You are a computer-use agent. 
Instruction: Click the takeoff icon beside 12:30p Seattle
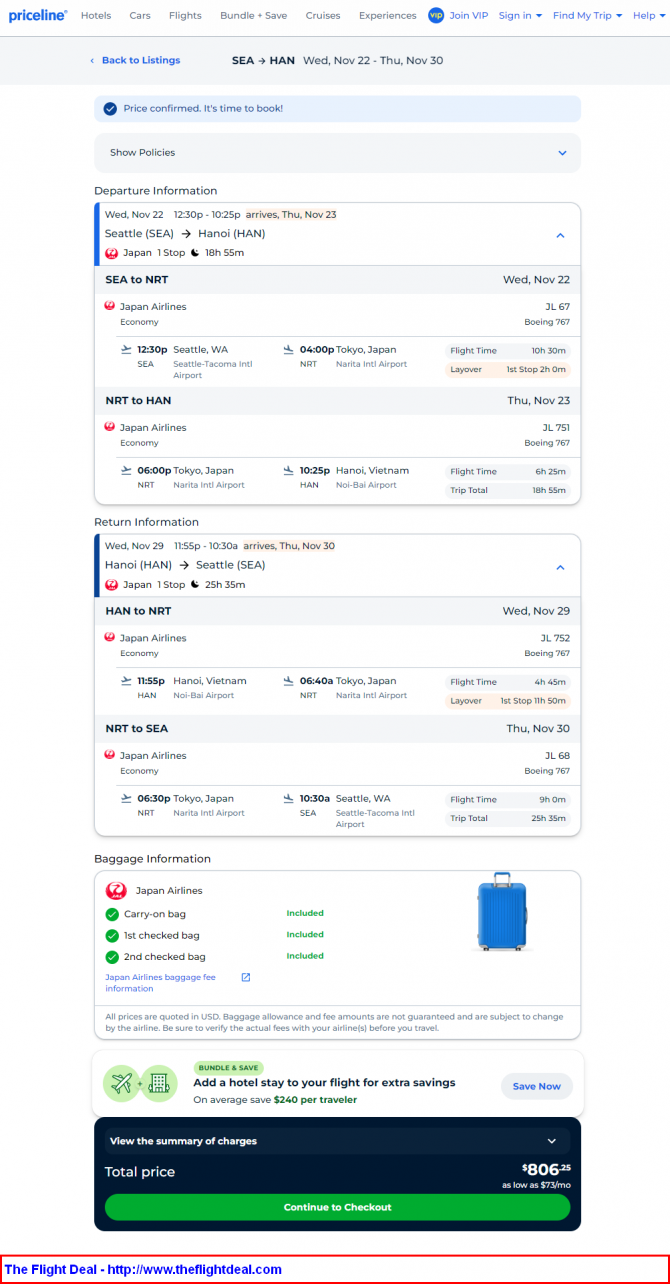point(126,350)
